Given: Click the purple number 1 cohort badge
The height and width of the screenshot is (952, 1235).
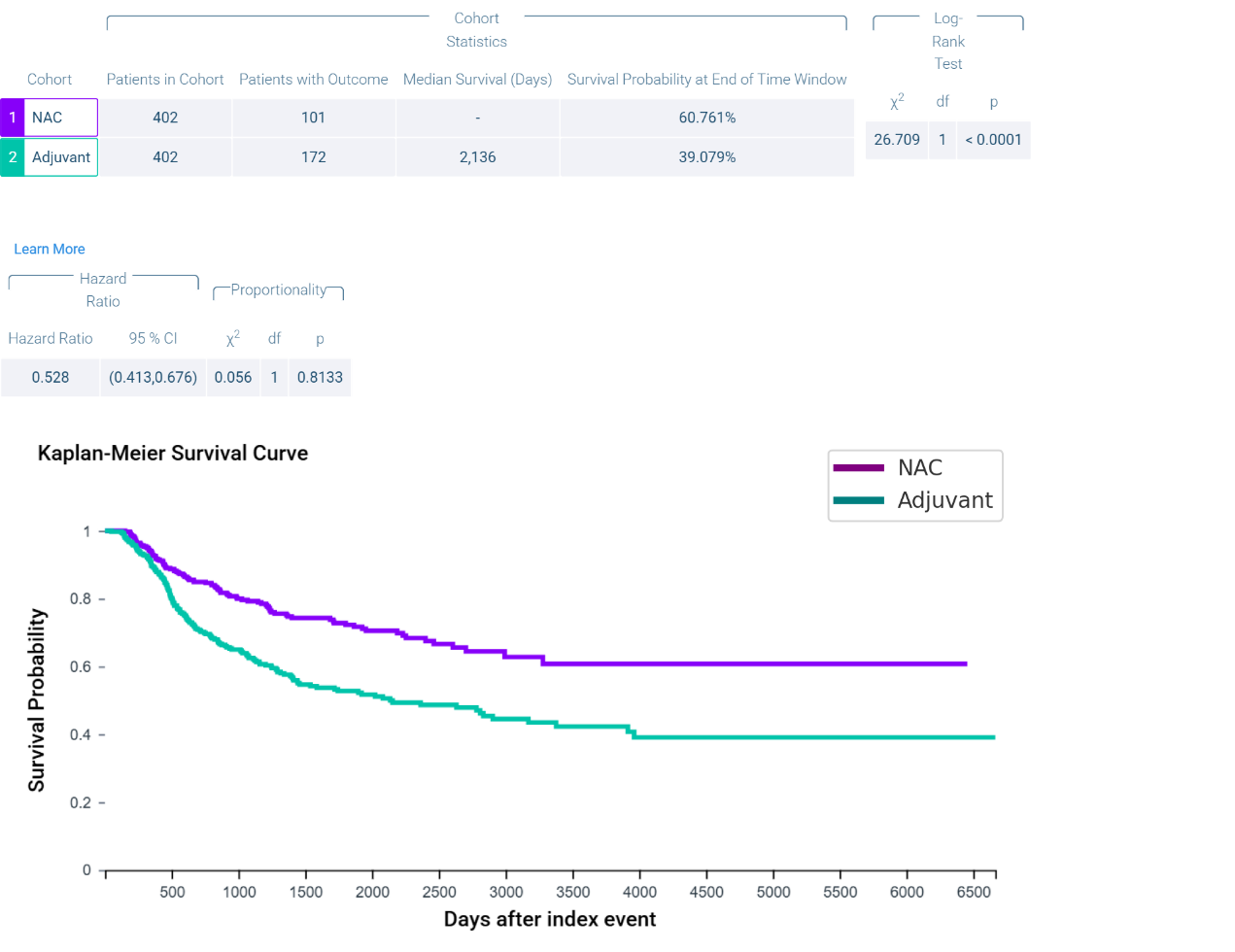Looking at the screenshot, I should coord(13,118).
